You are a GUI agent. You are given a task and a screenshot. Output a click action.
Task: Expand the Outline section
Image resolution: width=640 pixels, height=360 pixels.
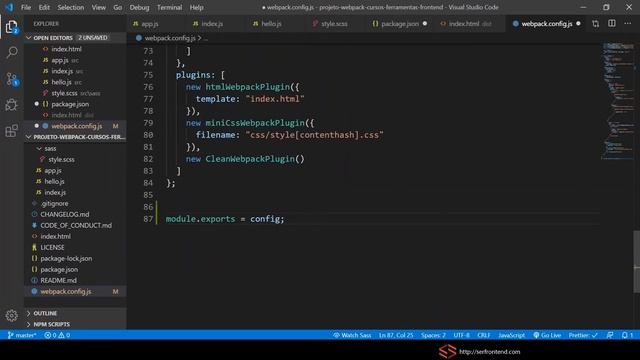click(x=75, y=313)
